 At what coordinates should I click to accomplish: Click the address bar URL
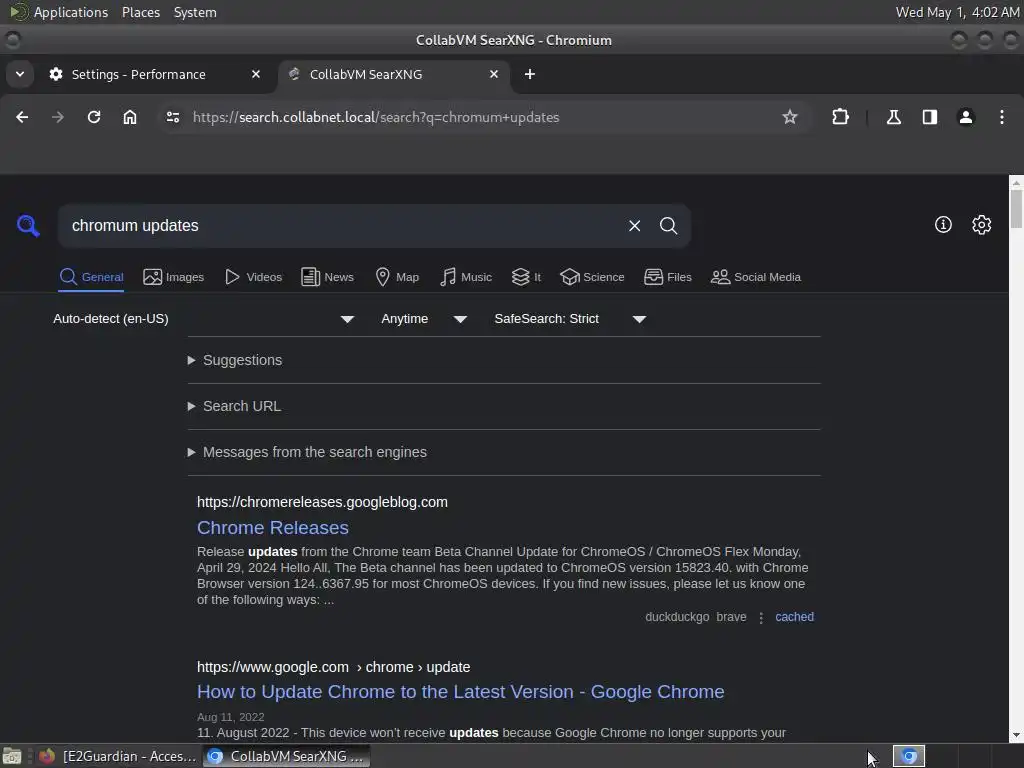tap(376, 117)
